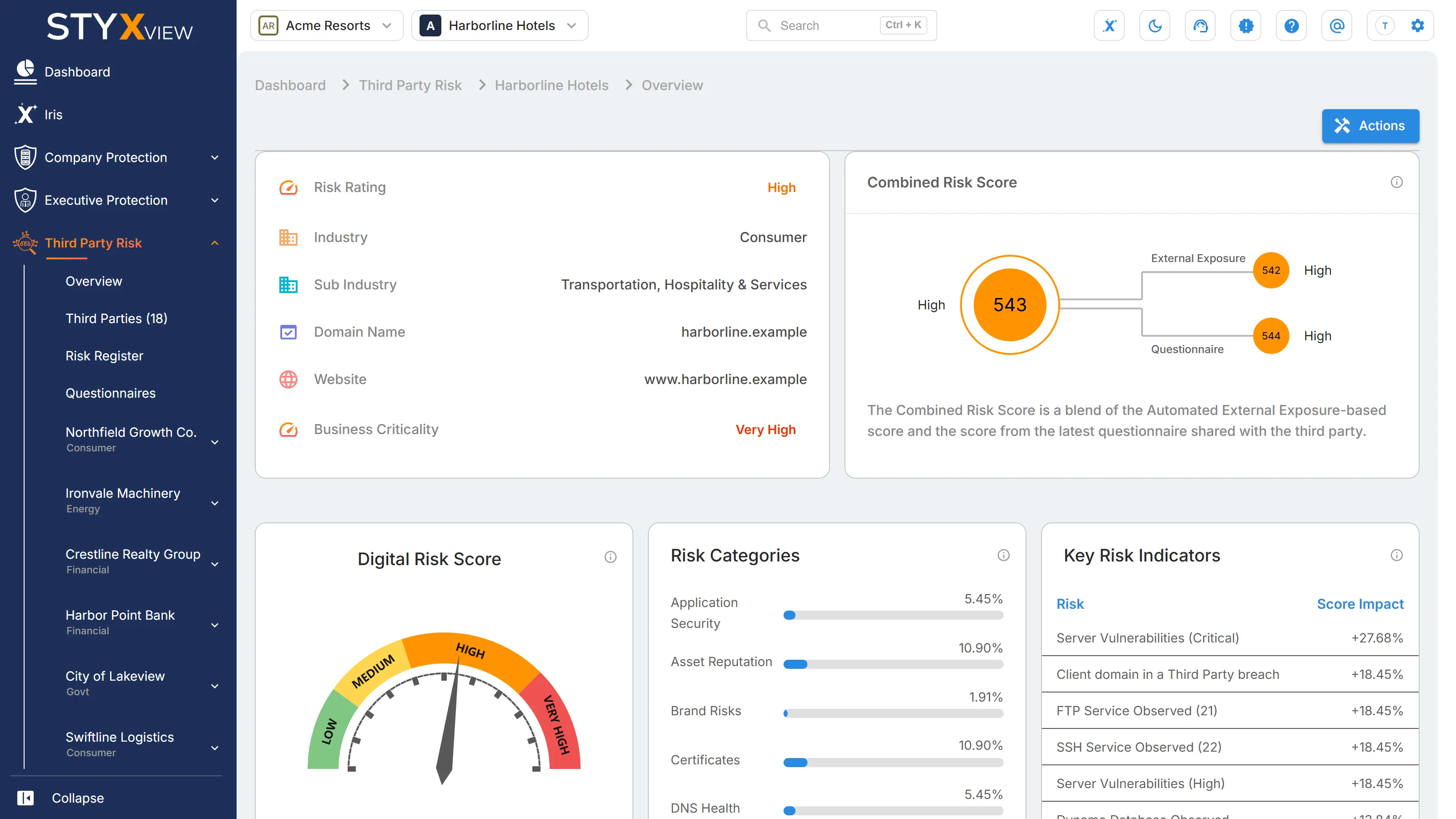Click the user avatar T
The width and height of the screenshot is (1456, 819).
coord(1385,25)
